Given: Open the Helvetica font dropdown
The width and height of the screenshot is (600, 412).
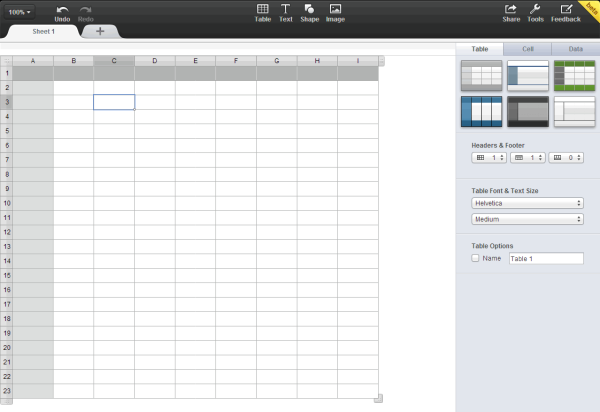Looking at the screenshot, I should pos(527,203).
